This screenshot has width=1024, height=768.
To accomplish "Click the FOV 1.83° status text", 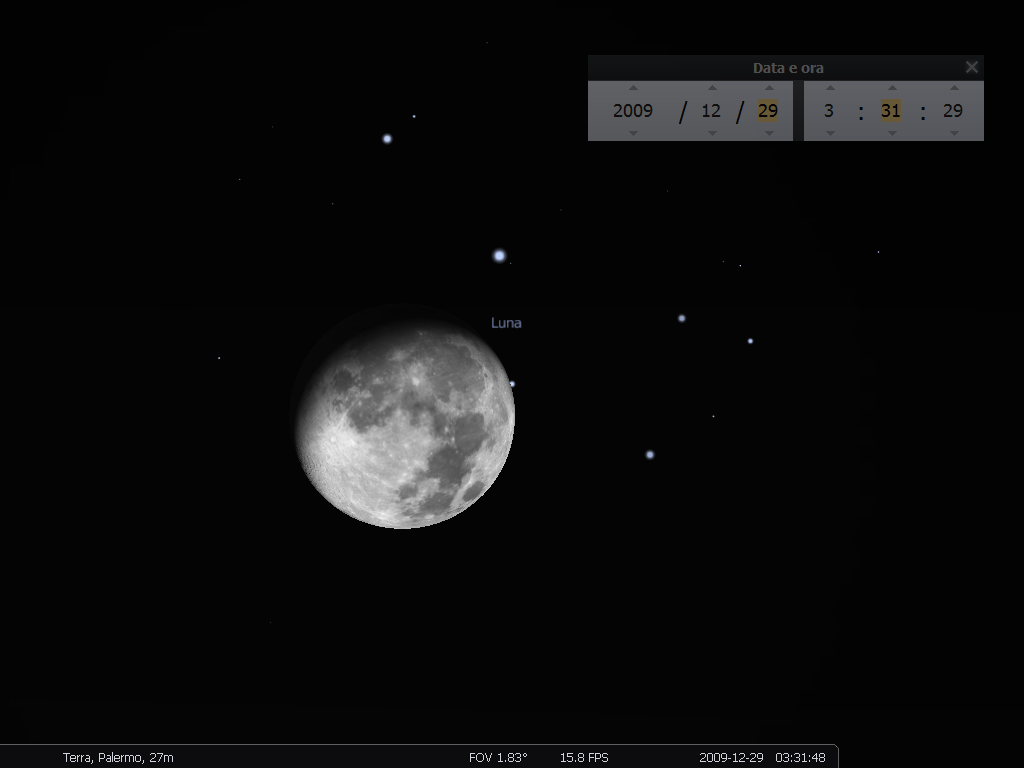I will (498, 758).
